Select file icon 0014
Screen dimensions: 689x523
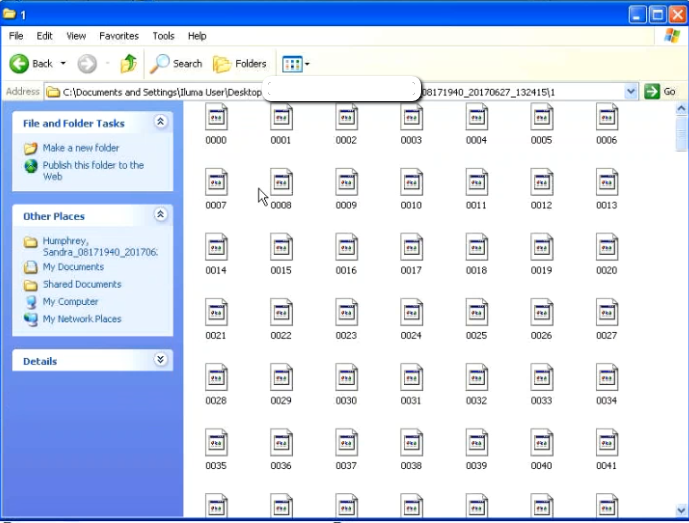pyautogui.click(x=216, y=247)
